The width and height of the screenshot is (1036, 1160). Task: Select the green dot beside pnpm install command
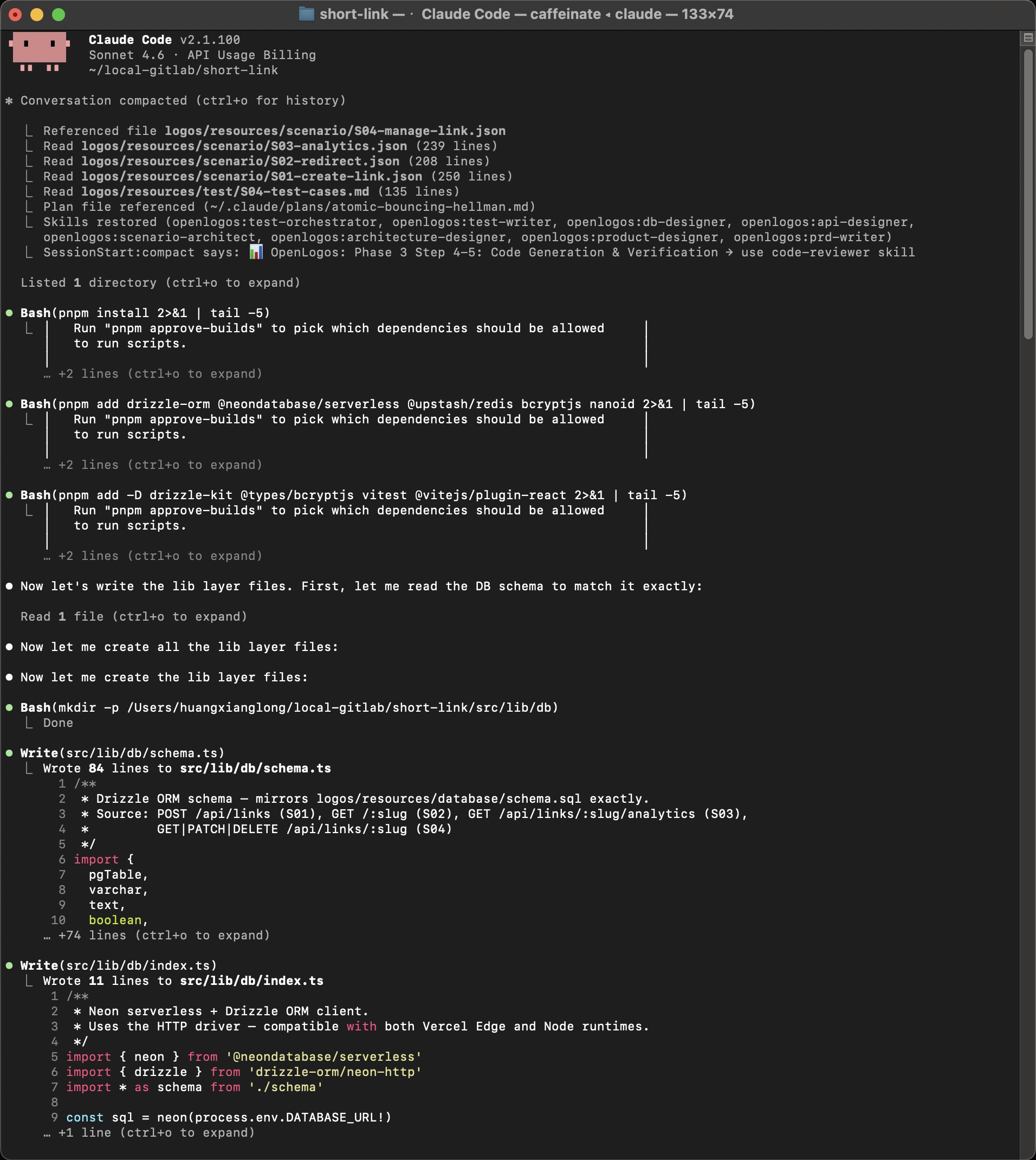[10, 313]
